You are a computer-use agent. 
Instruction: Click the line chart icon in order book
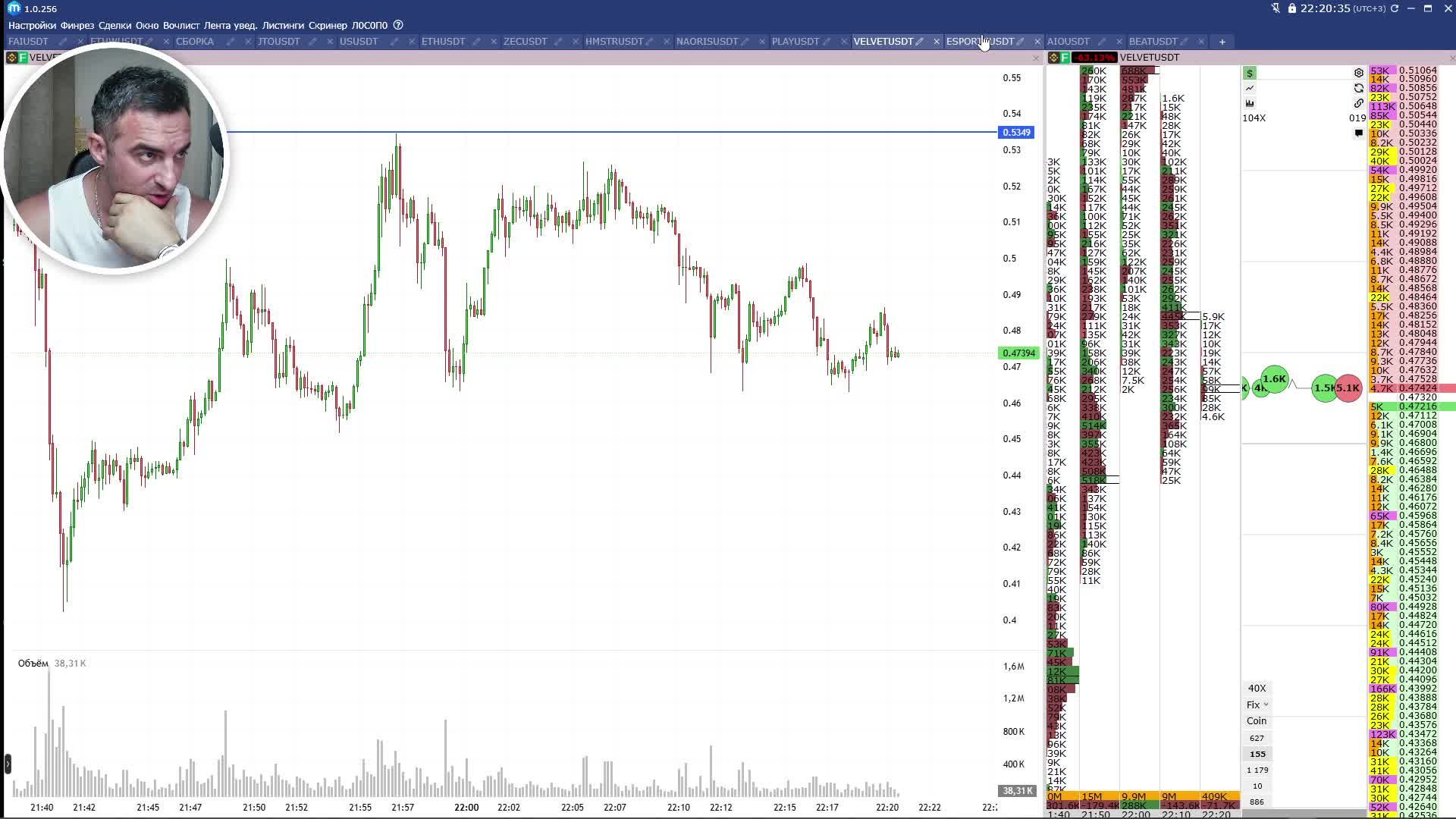pyautogui.click(x=1250, y=88)
